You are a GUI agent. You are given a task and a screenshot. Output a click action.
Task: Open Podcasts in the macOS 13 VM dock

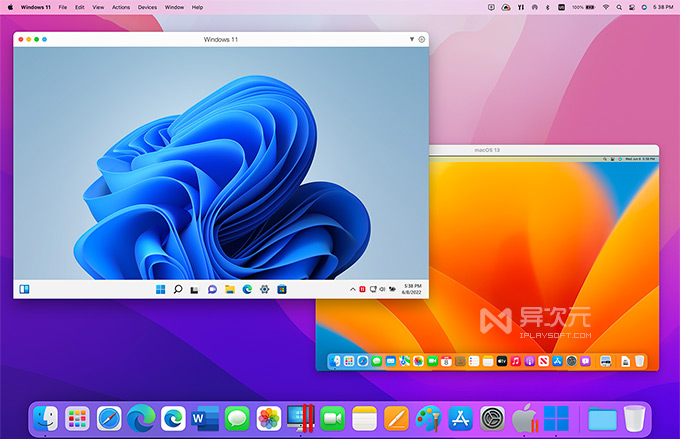(530, 361)
